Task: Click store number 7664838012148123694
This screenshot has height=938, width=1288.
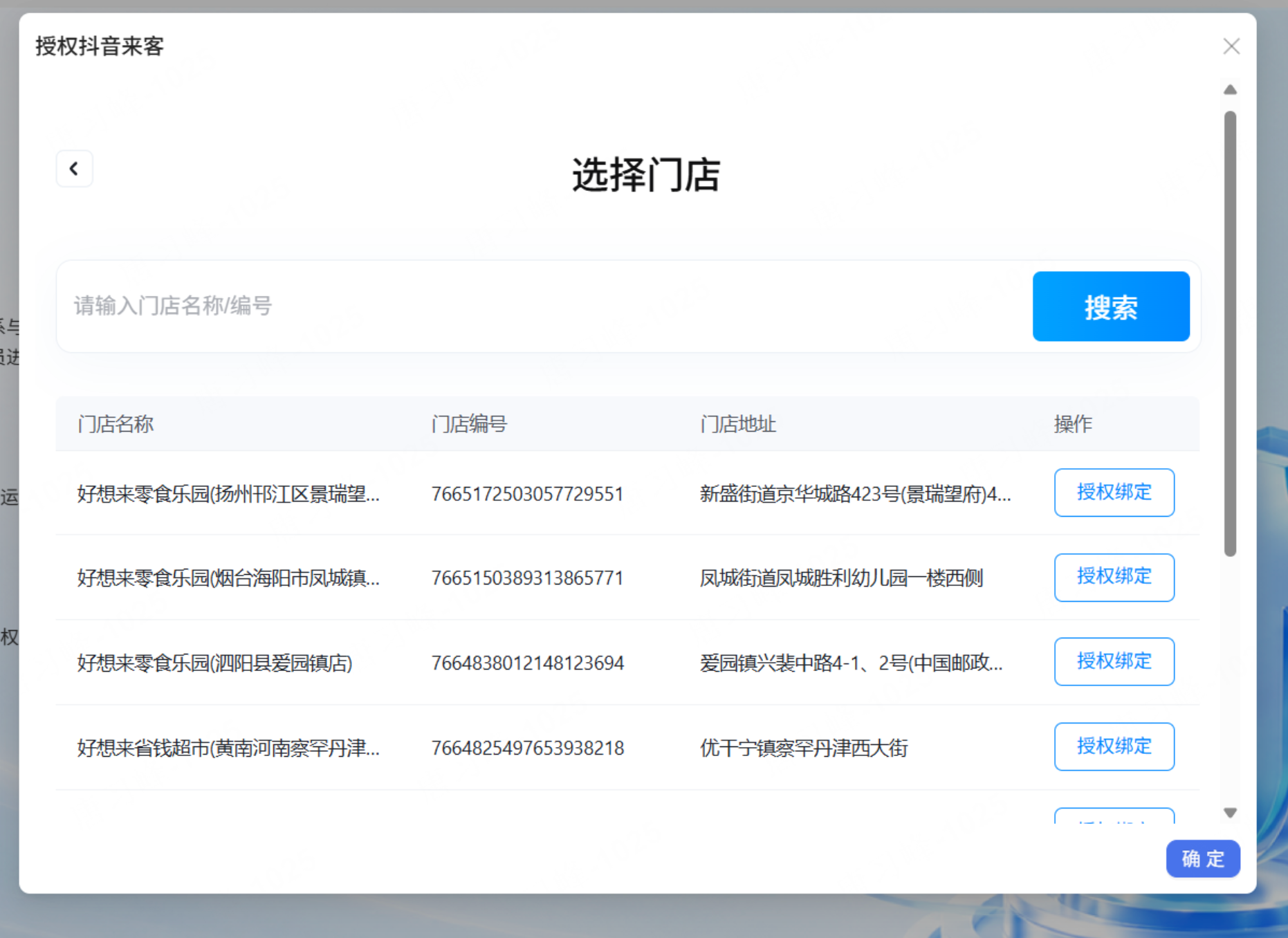Action: (527, 663)
